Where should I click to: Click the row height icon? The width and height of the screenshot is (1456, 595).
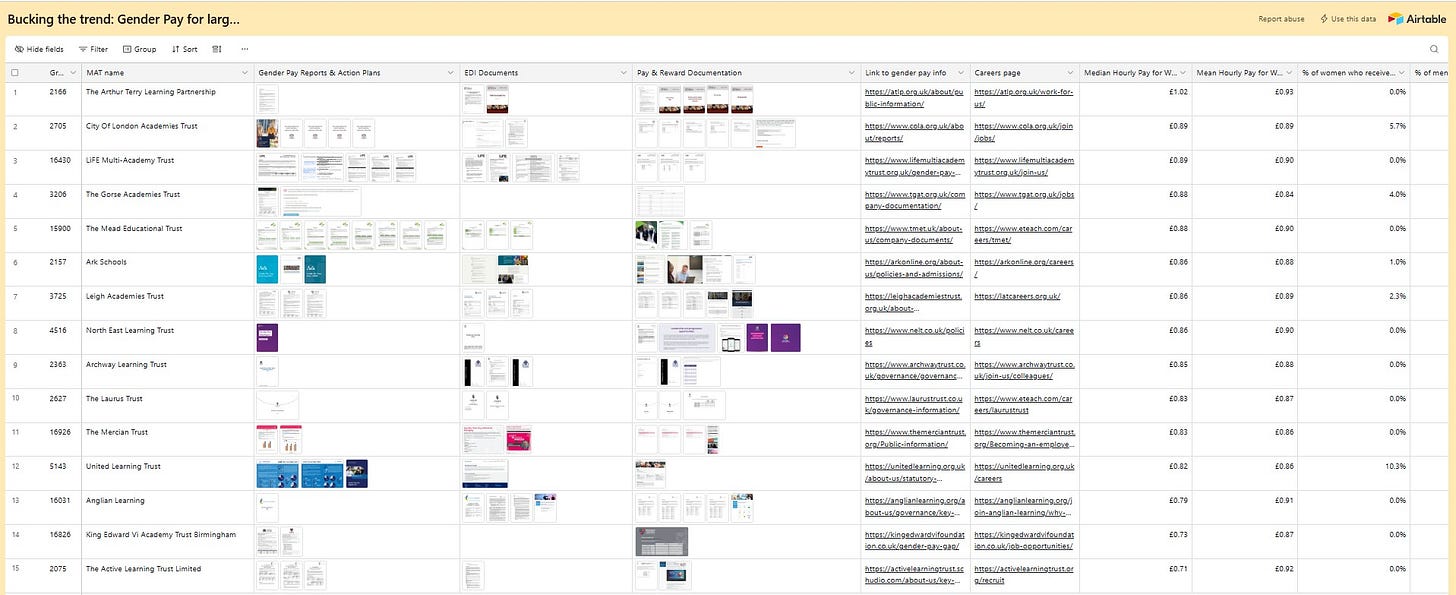point(217,49)
